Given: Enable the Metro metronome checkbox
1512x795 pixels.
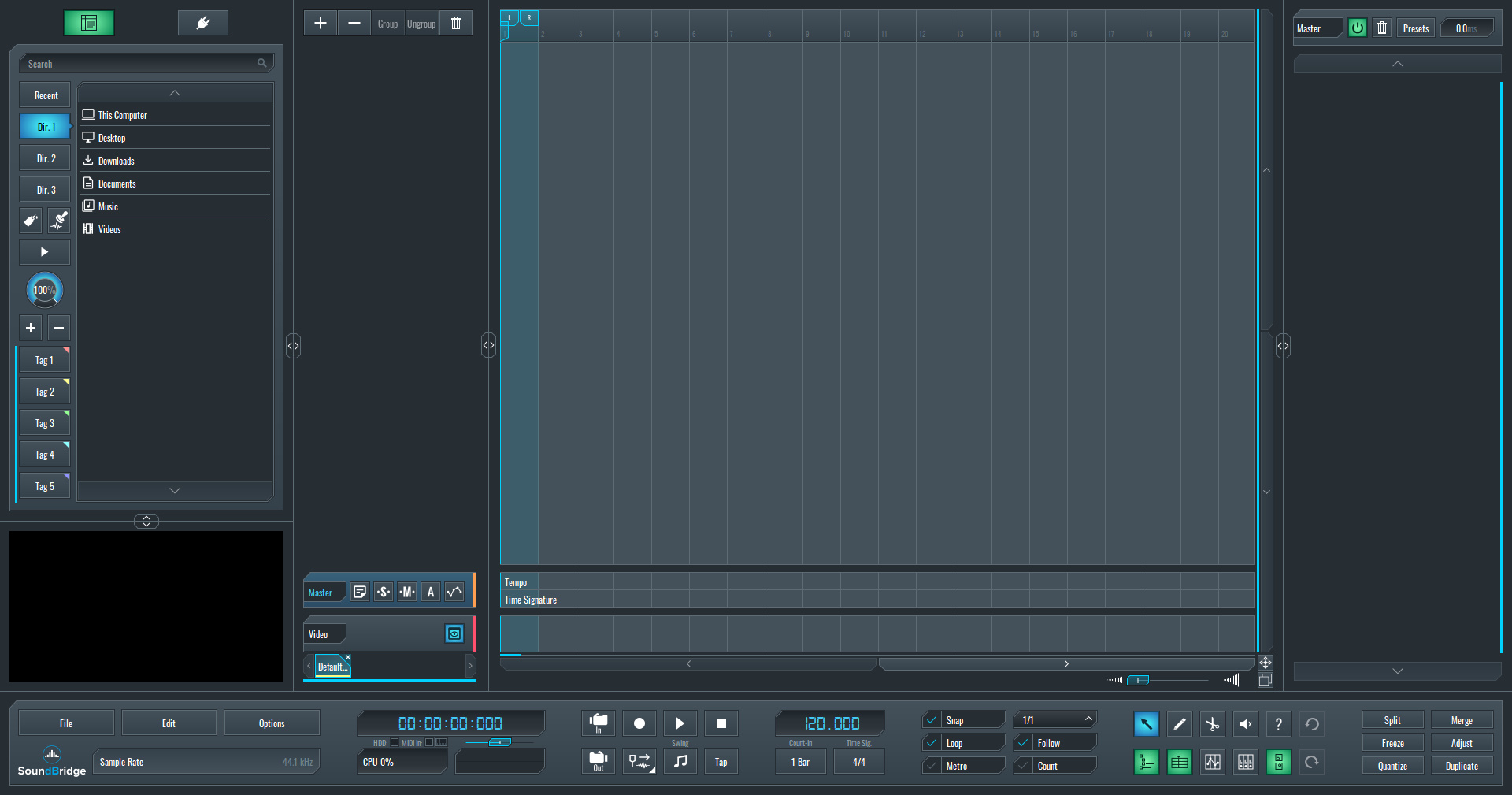Looking at the screenshot, I should [x=932, y=766].
